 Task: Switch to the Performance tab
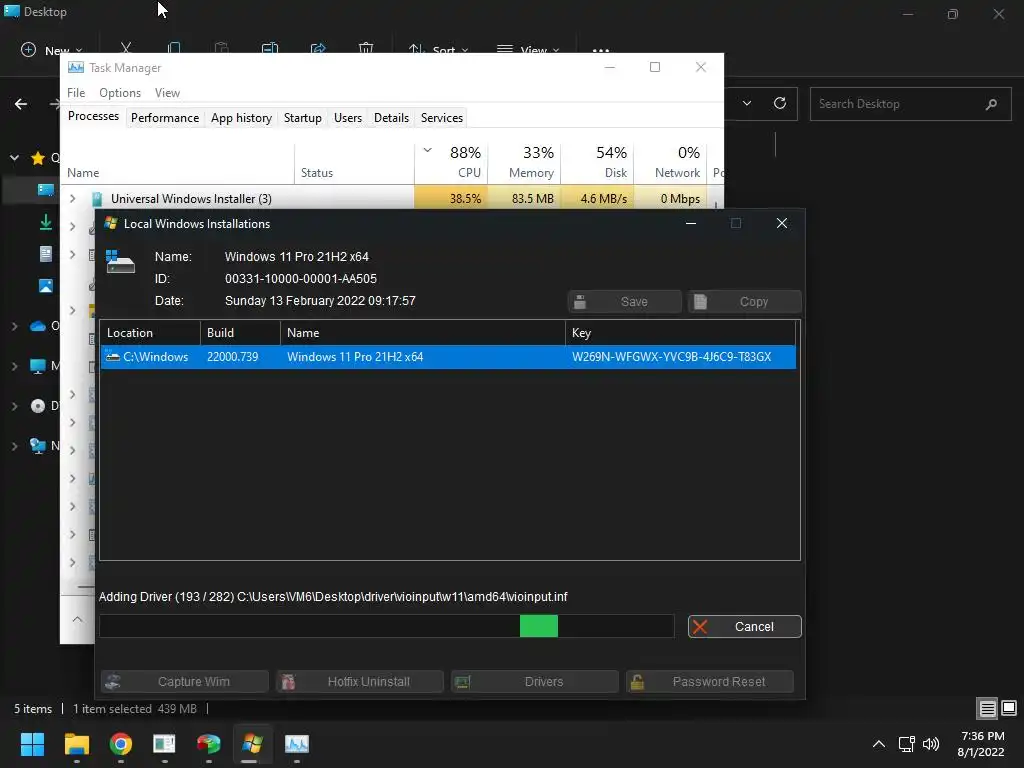click(x=165, y=118)
